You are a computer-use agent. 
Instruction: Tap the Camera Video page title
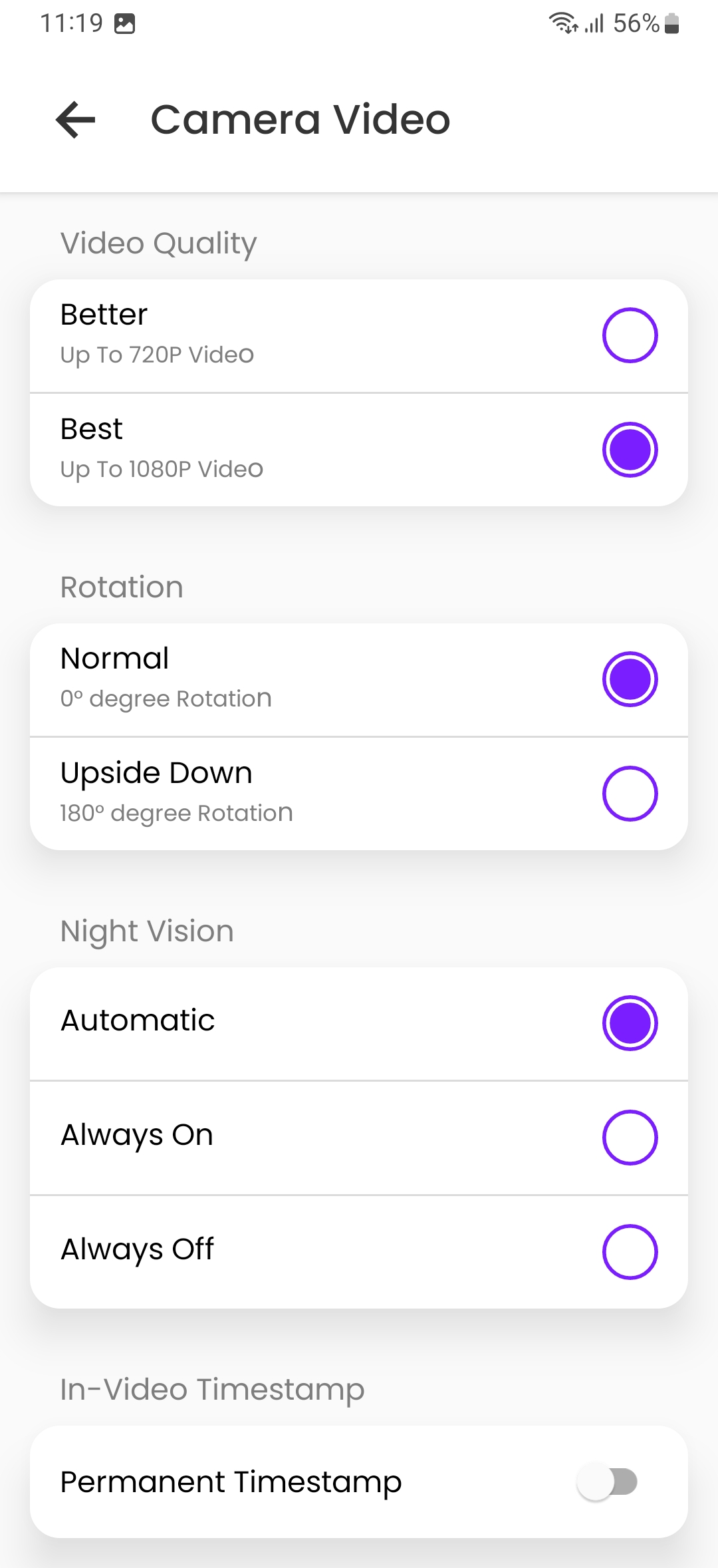point(300,120)
